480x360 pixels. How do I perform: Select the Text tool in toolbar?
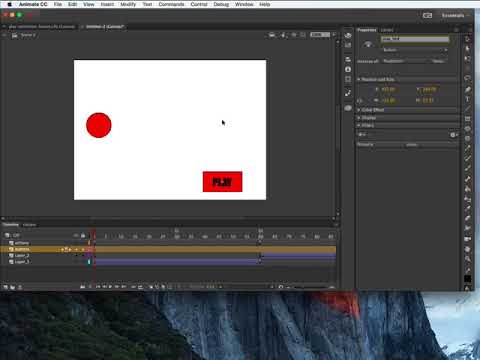pos(468,99)
